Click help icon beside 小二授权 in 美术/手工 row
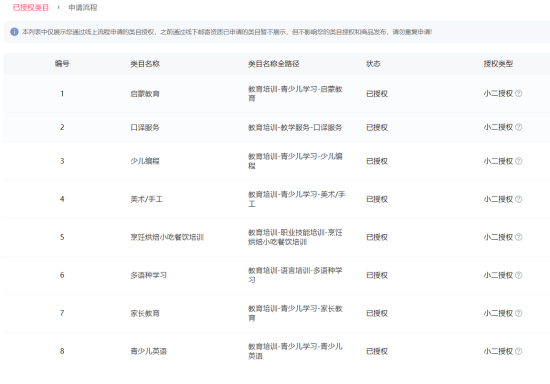The height and width of the screenshot is (384, 550). (518, 199)
